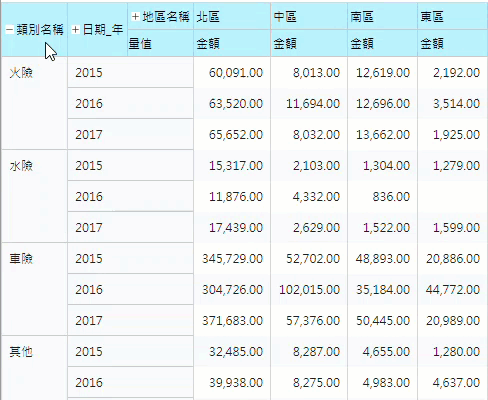This screenshot has width=488, height=400.
Task: Collapse the 類別名稱 field with minus icon
Action: coord(10,30)
